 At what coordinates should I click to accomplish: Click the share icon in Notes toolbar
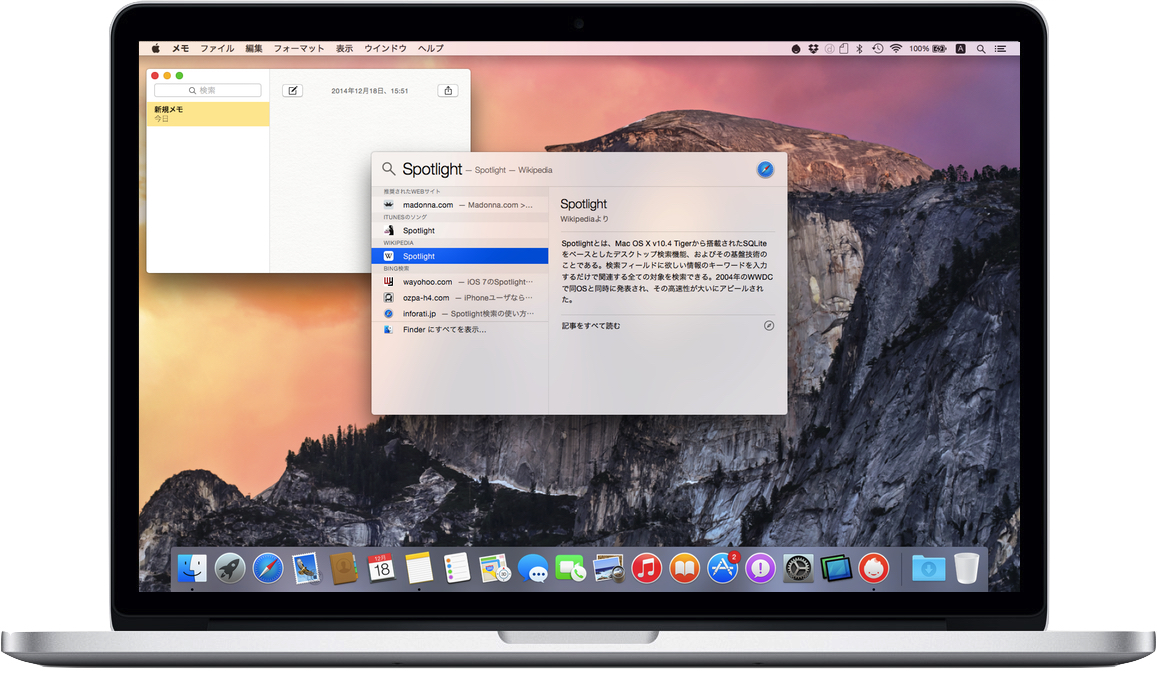coord(448,91)
